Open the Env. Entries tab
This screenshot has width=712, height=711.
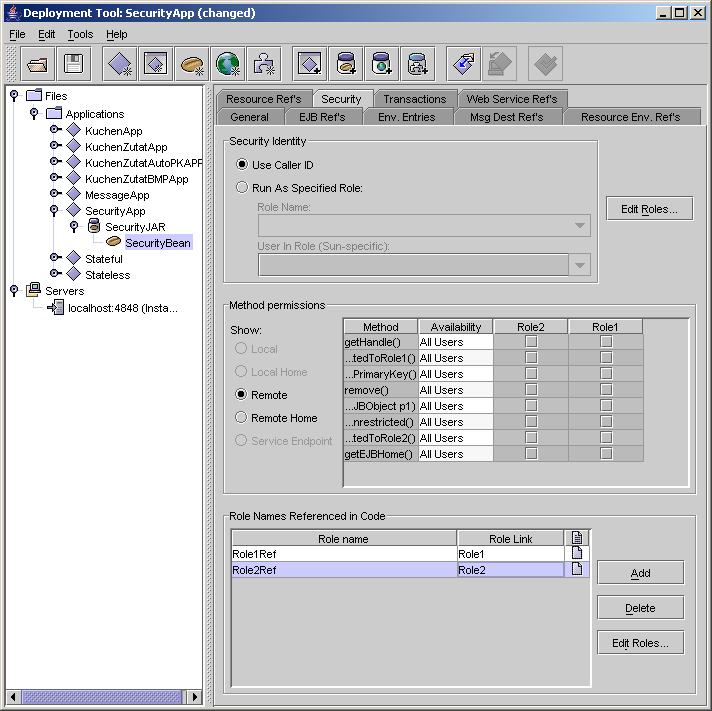[406, 117]
